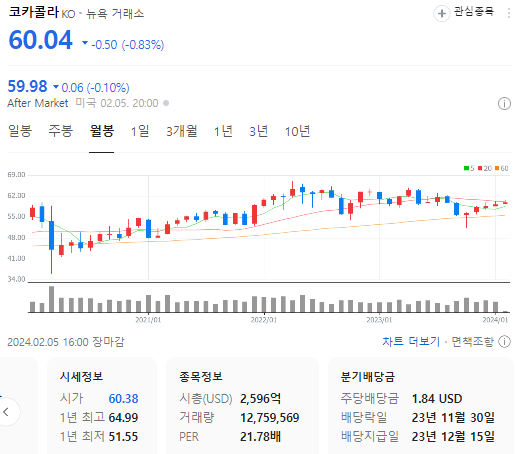515x454 pixels.
Task: Switch to the 일봉 daily candle tab
Action: tap(20, 131)
